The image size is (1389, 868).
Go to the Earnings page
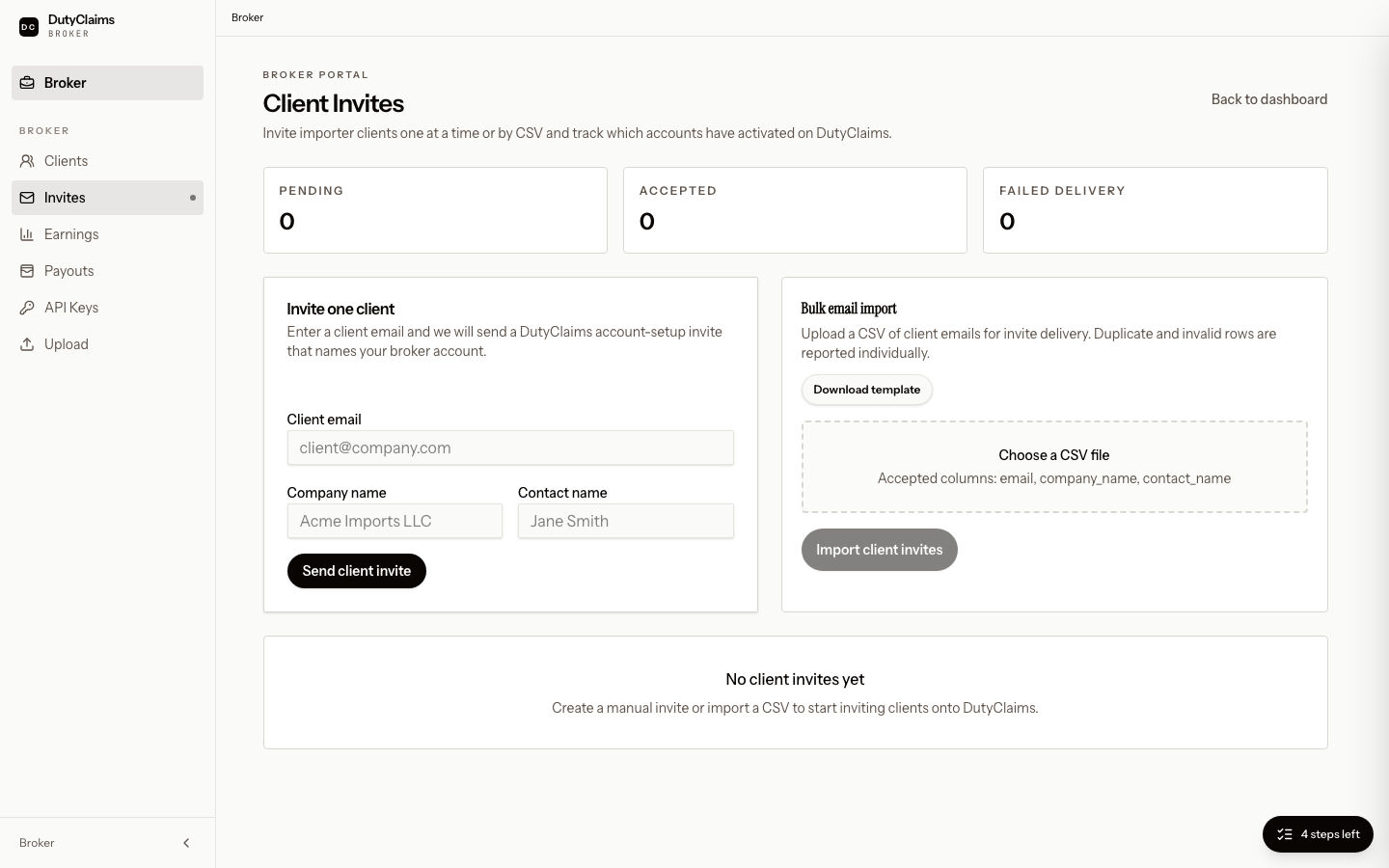click(x=107, y=234)
